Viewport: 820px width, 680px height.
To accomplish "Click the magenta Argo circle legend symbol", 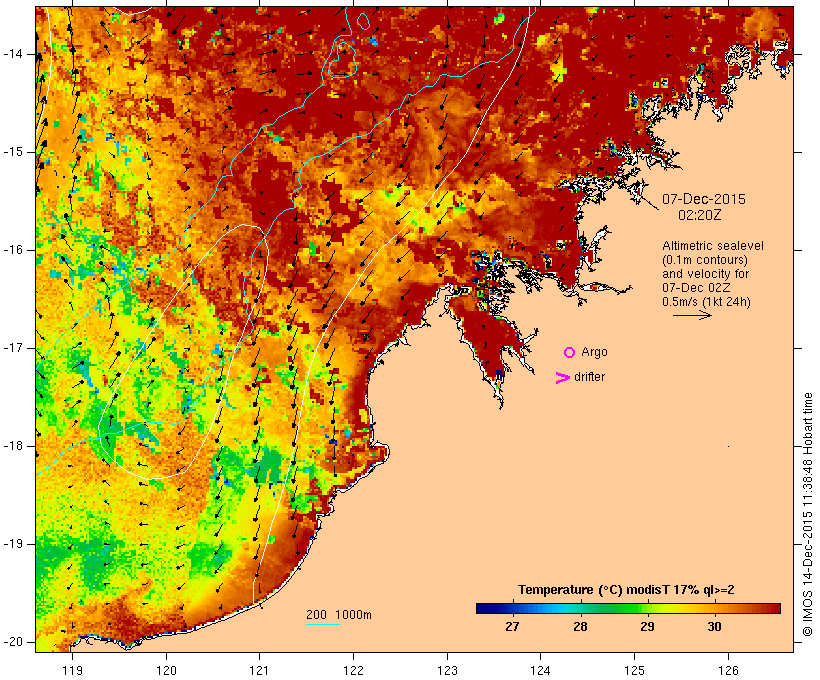I will (570, 353).
